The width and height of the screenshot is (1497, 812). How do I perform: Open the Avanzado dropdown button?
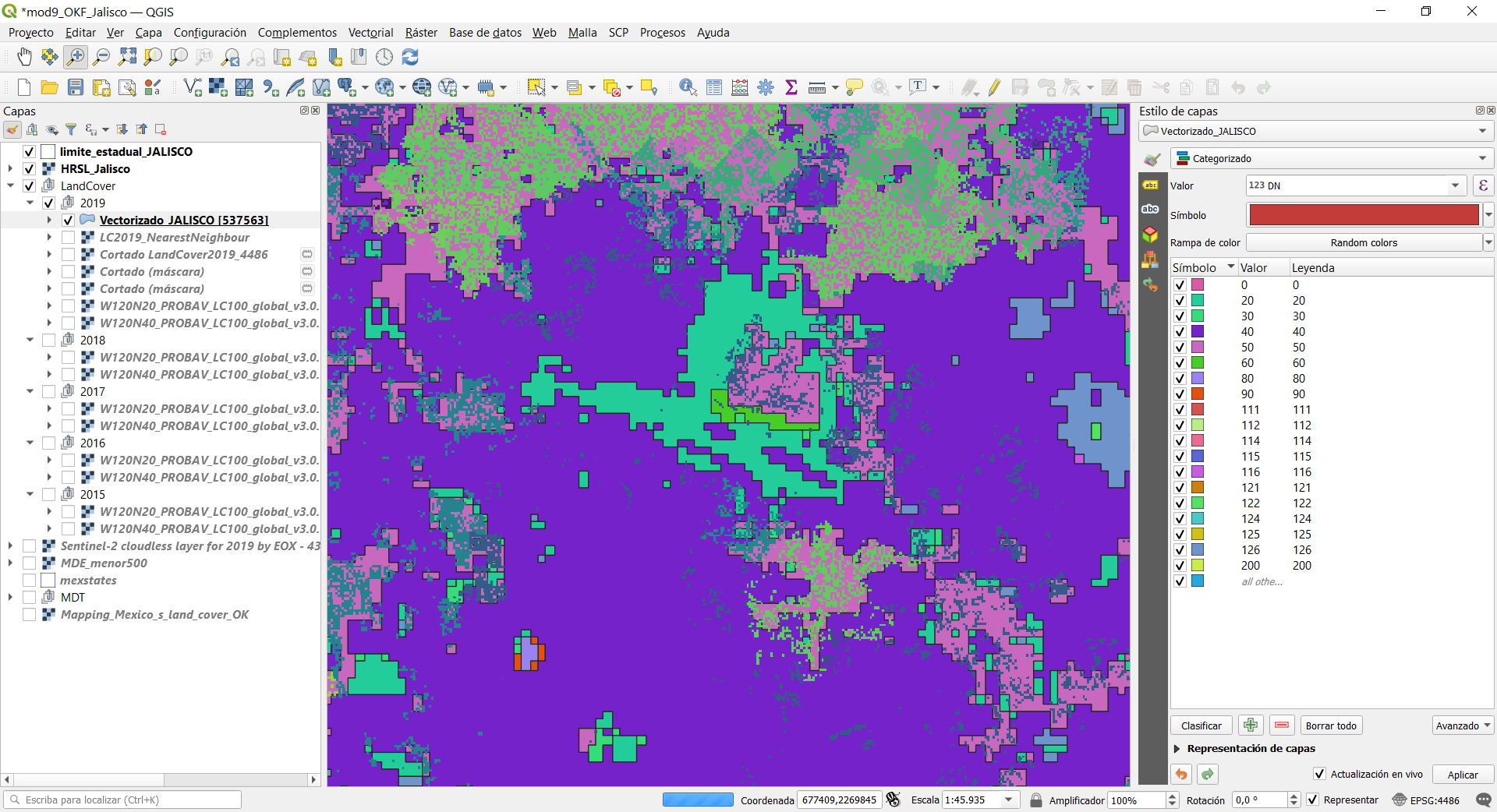tap(1463, 726)
